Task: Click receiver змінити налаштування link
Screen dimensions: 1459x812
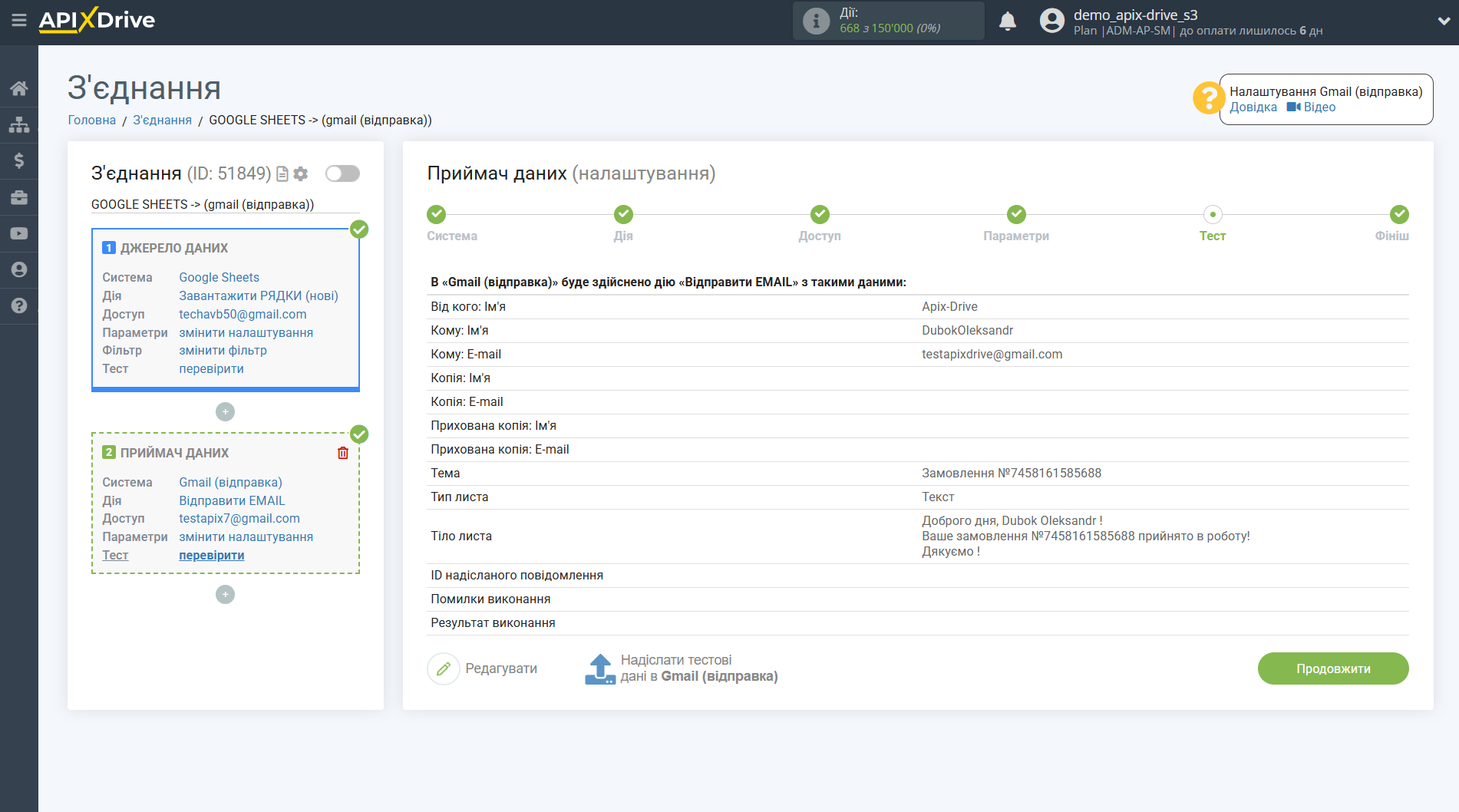Action: tap(246, 536)
